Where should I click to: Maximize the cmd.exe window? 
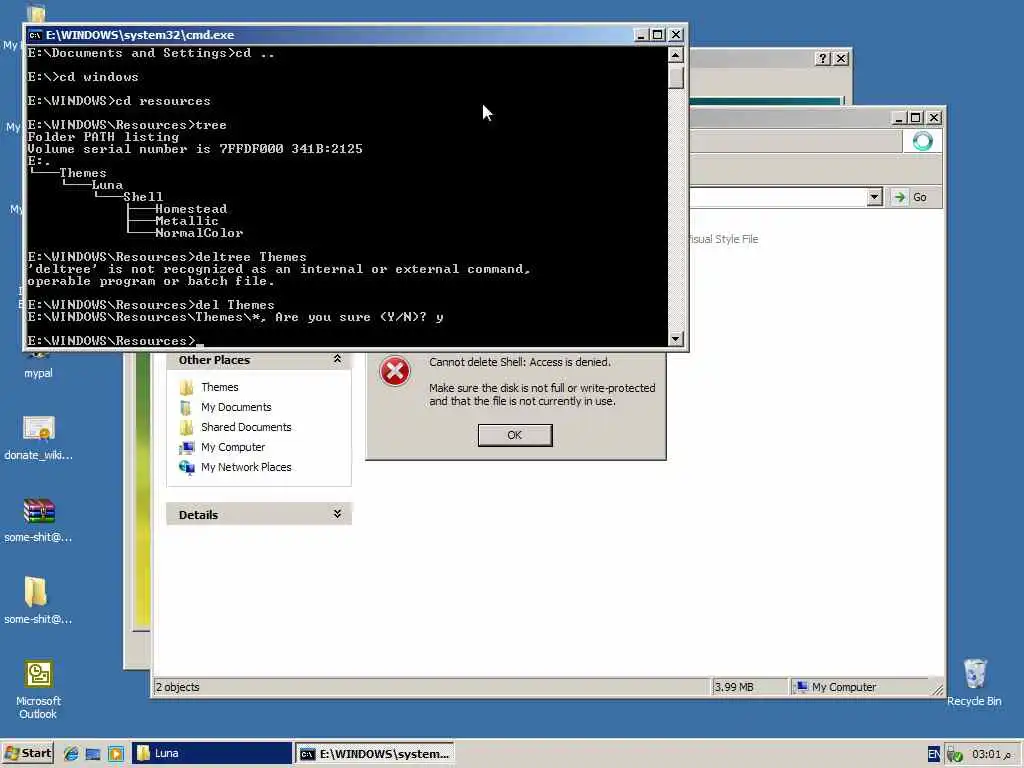(x=658, y=35)
